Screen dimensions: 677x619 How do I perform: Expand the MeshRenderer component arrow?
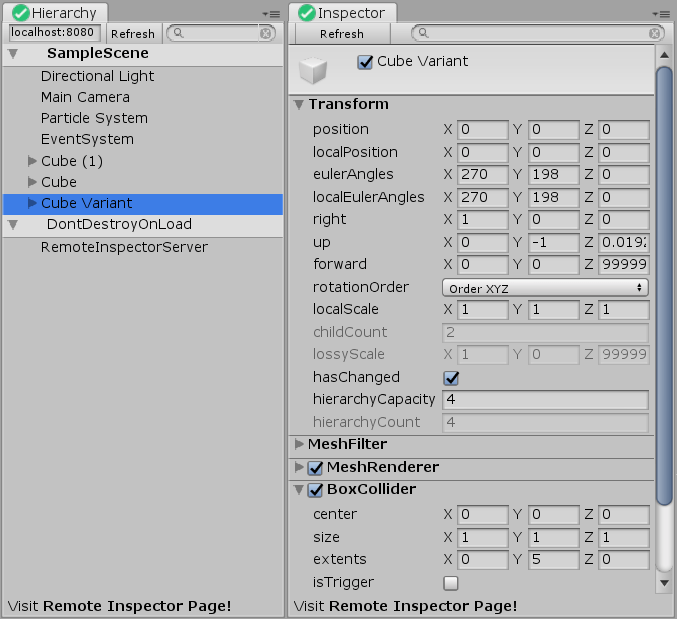pyautogui.click(x=299, y=467)
